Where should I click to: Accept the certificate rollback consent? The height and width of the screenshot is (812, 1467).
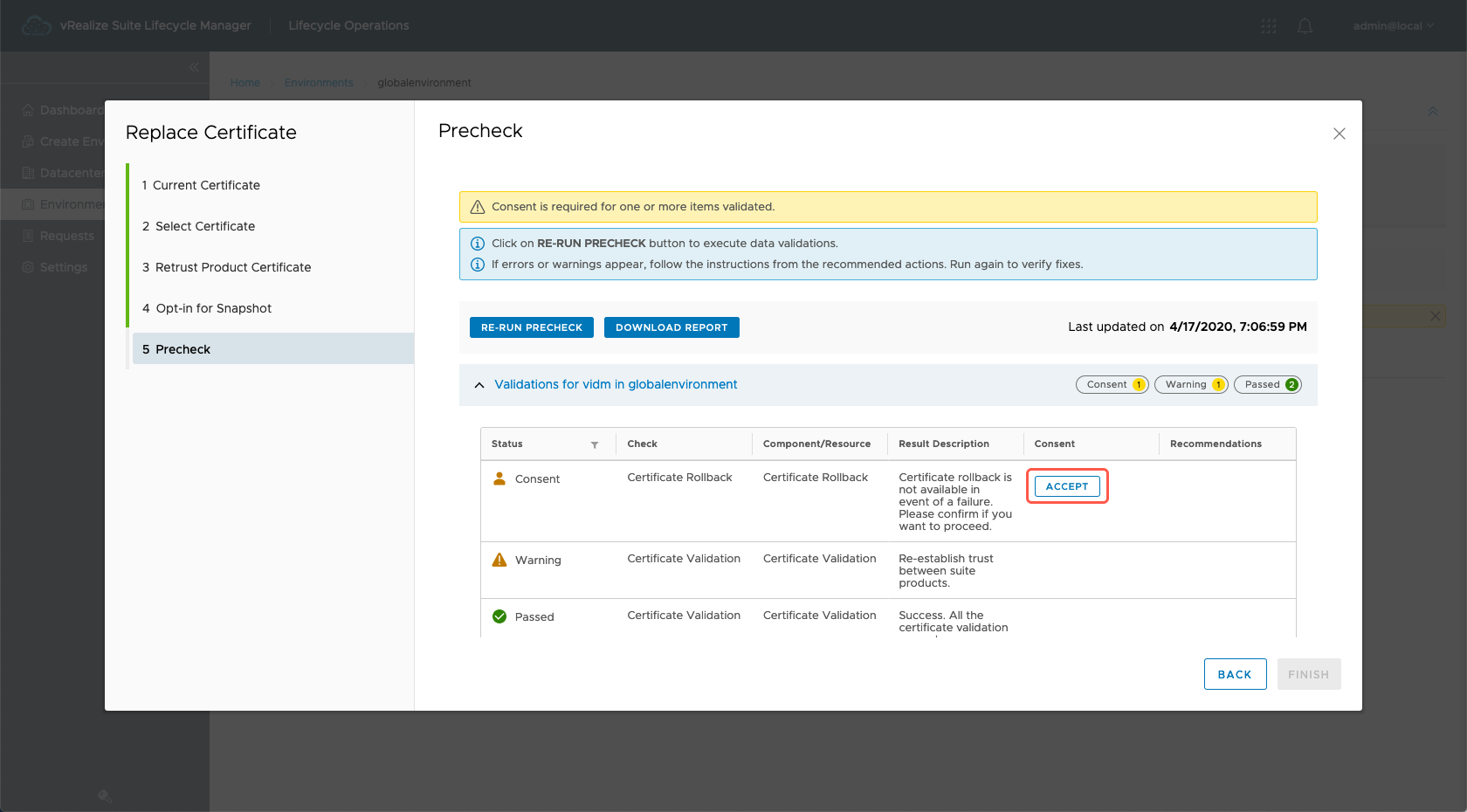[1066, 486]
